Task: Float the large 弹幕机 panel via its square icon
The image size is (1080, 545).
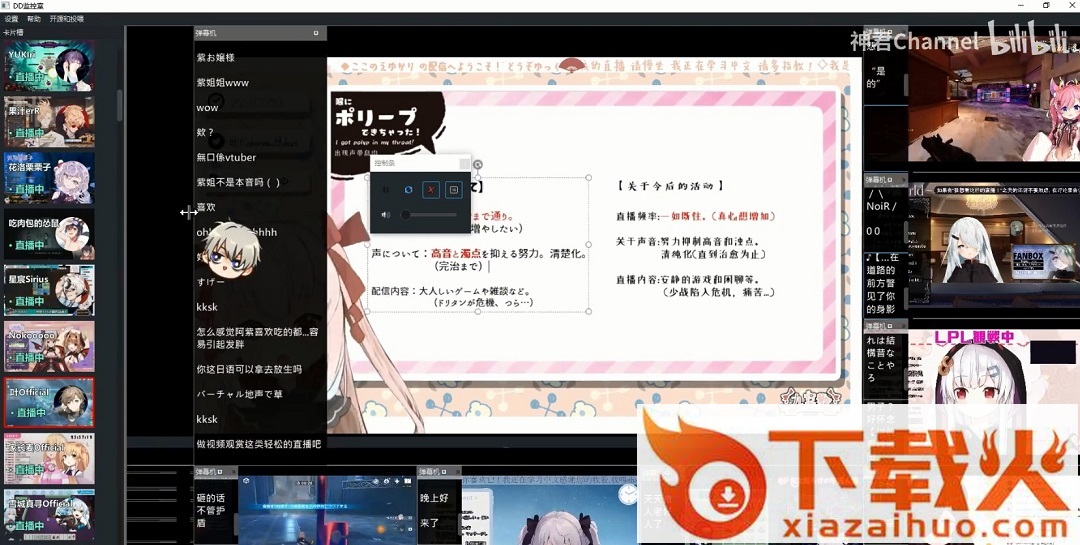Action: [x=316, y=32]
